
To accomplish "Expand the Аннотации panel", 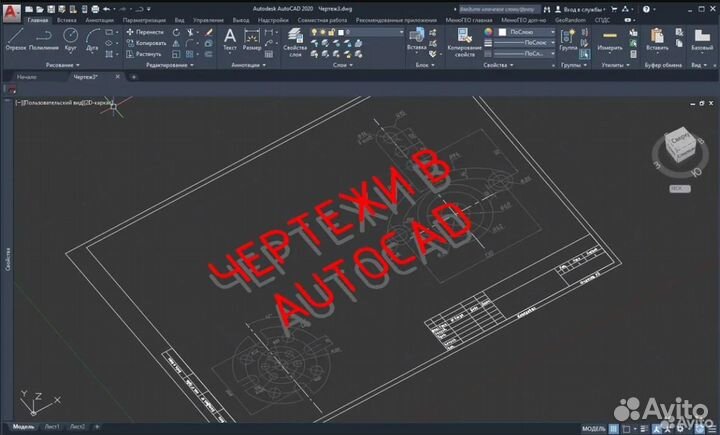I will (248, 65).
